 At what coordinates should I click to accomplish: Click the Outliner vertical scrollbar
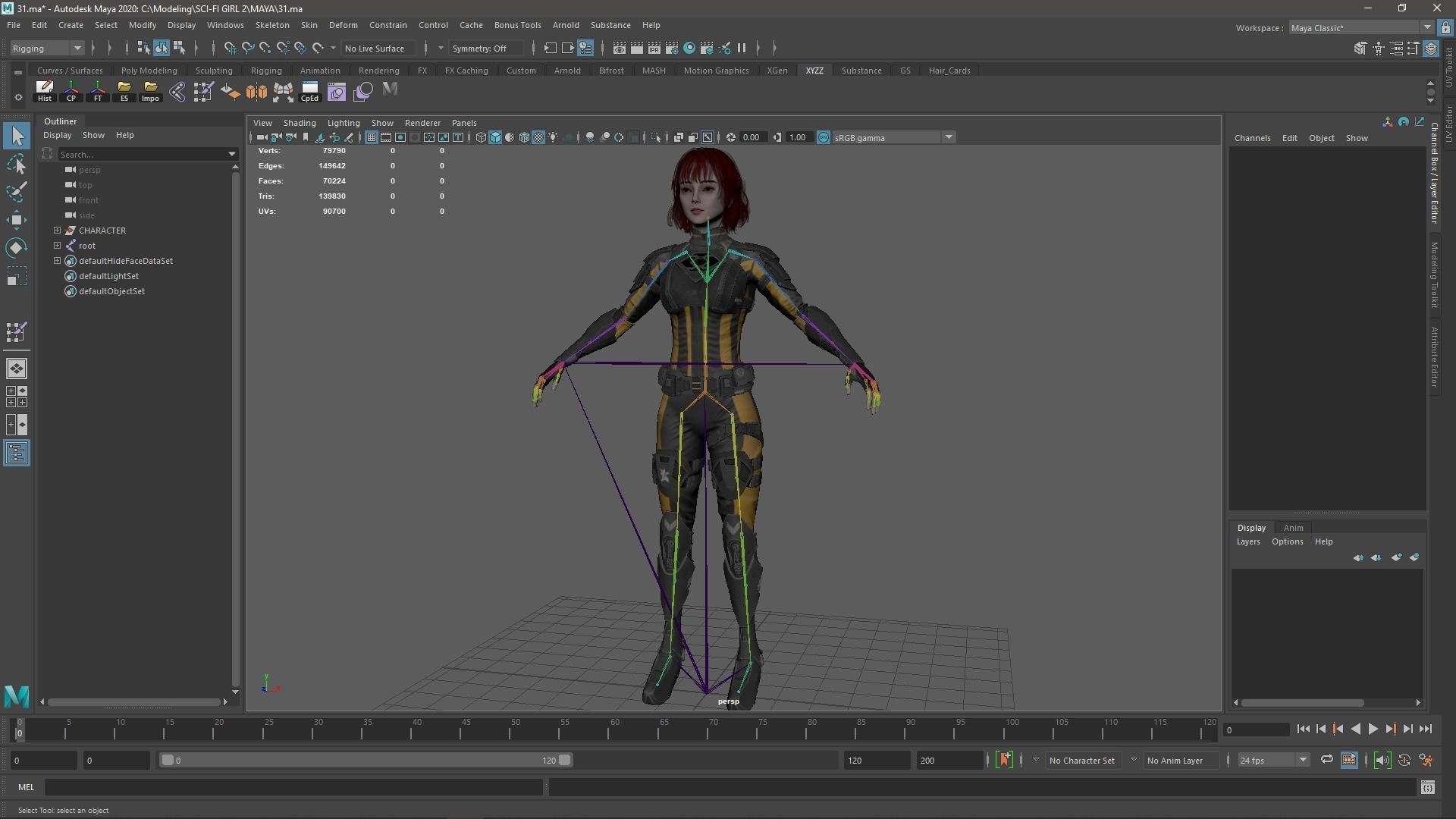pos(235,428)
